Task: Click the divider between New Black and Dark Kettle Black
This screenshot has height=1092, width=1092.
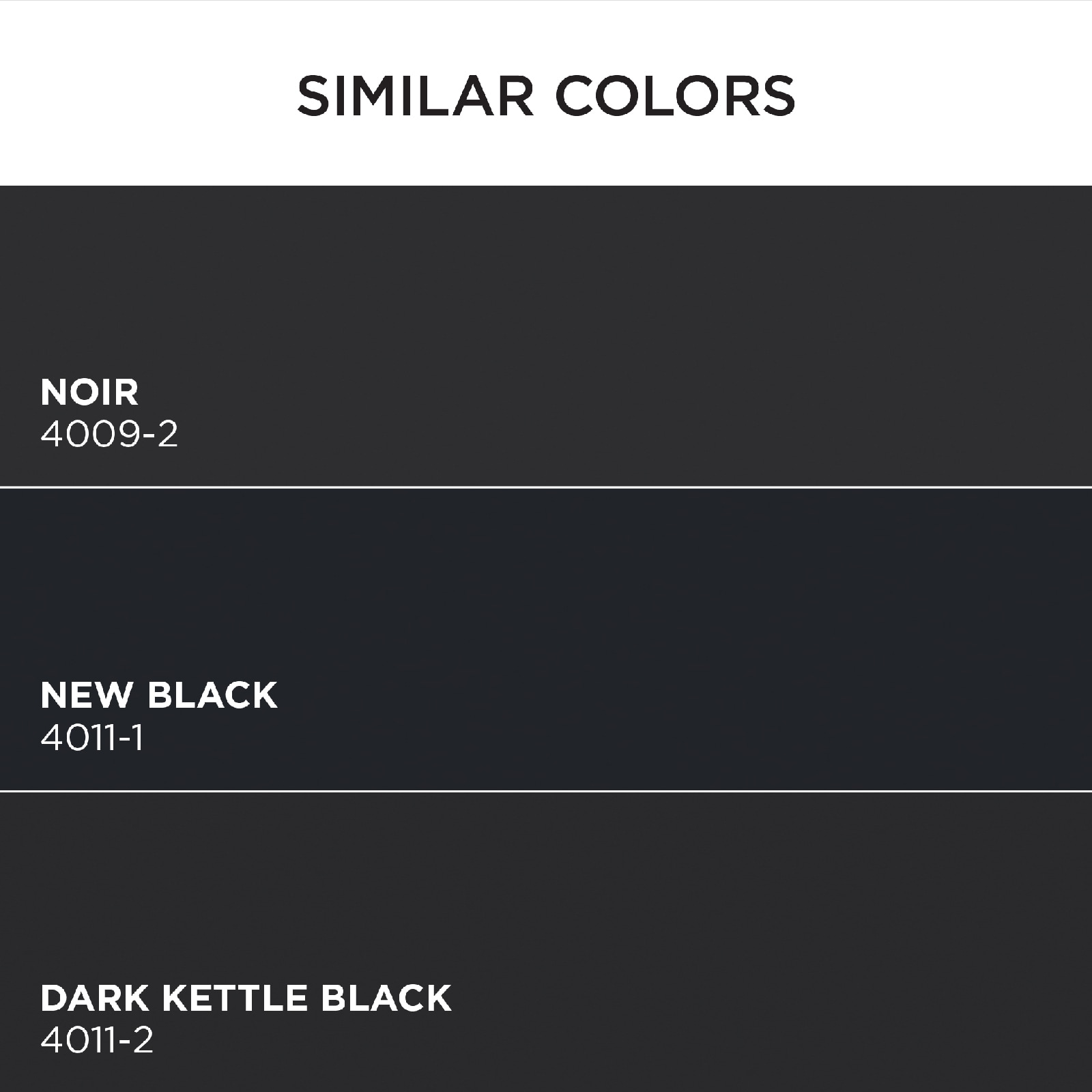Action: 546,791
